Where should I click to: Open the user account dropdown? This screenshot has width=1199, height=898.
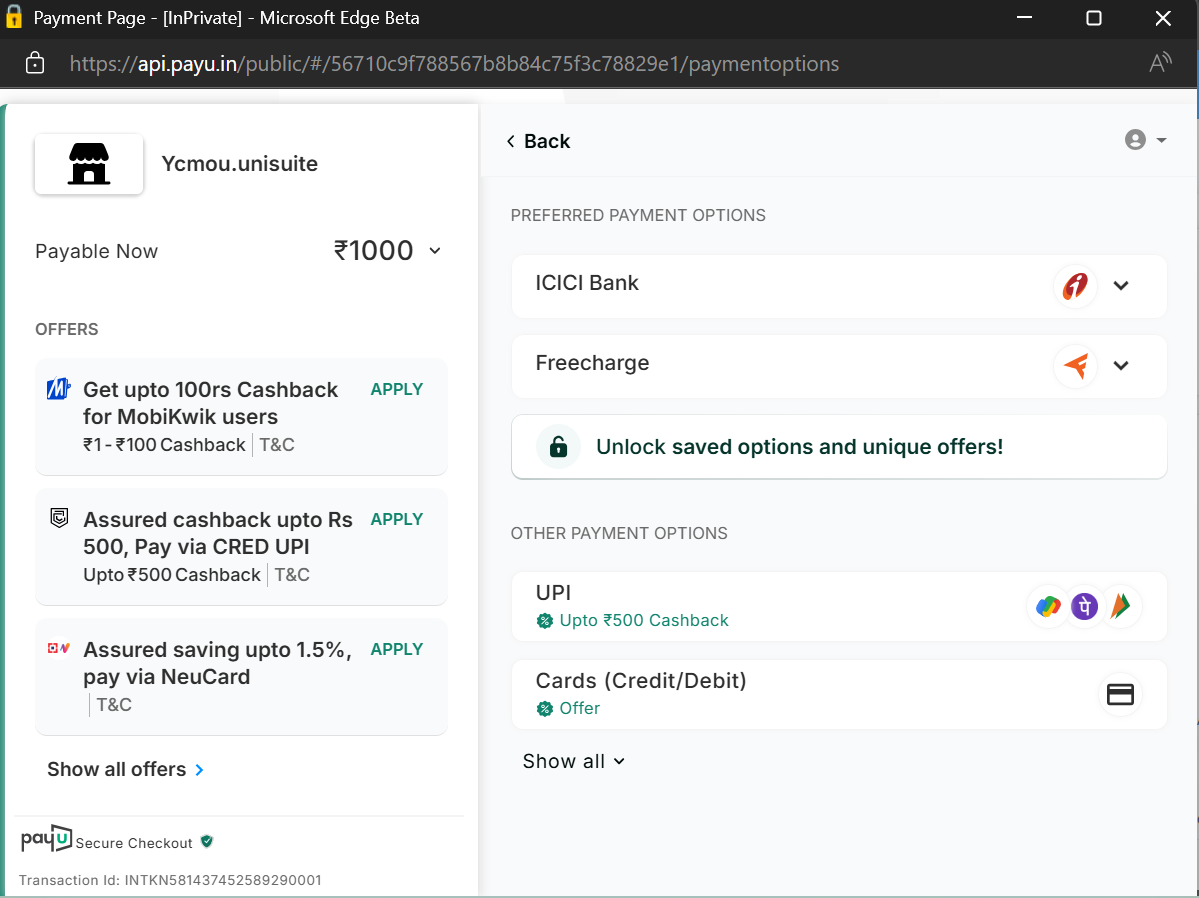click(x=1146, y=140)
